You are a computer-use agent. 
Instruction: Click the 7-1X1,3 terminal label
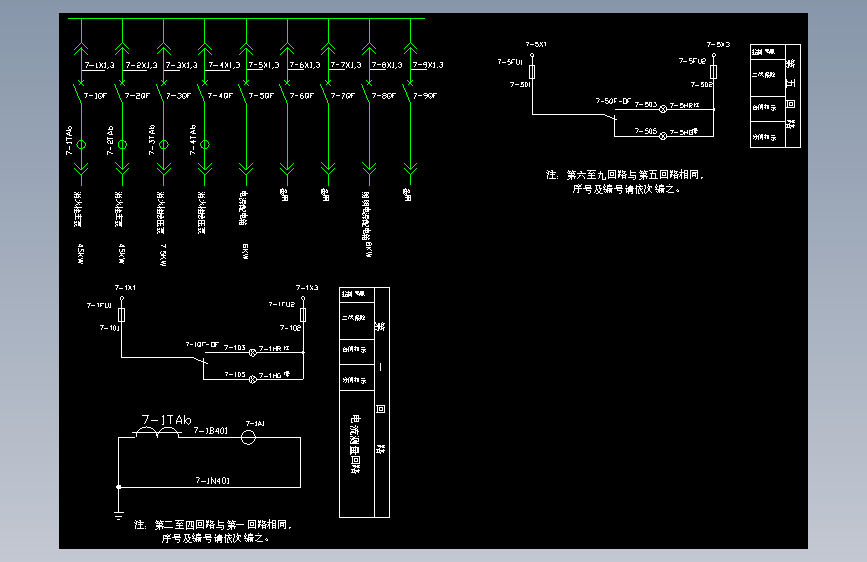[100, 65]
